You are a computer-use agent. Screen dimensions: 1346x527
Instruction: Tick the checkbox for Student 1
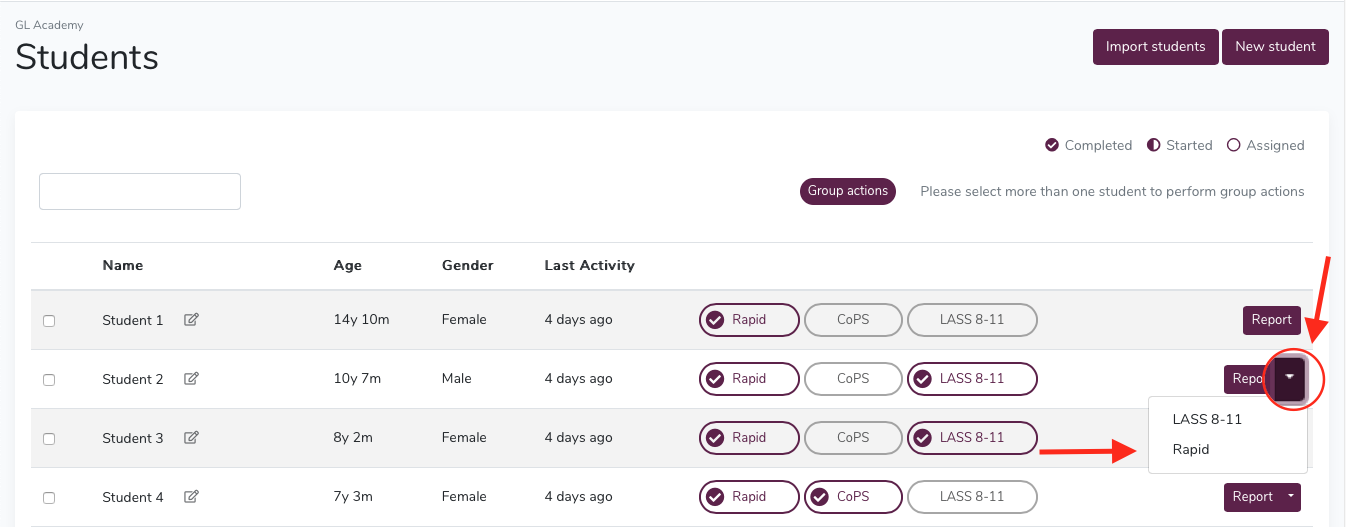49,321
